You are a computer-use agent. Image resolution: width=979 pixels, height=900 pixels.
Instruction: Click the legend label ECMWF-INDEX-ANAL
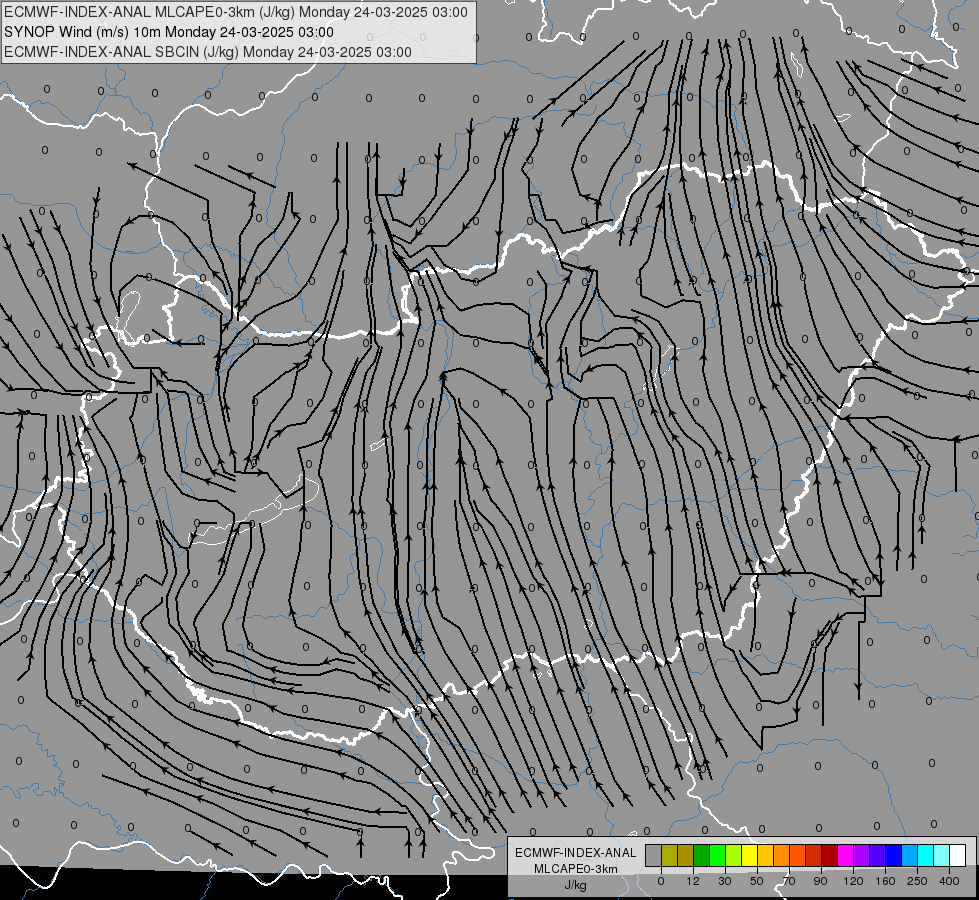576,853
